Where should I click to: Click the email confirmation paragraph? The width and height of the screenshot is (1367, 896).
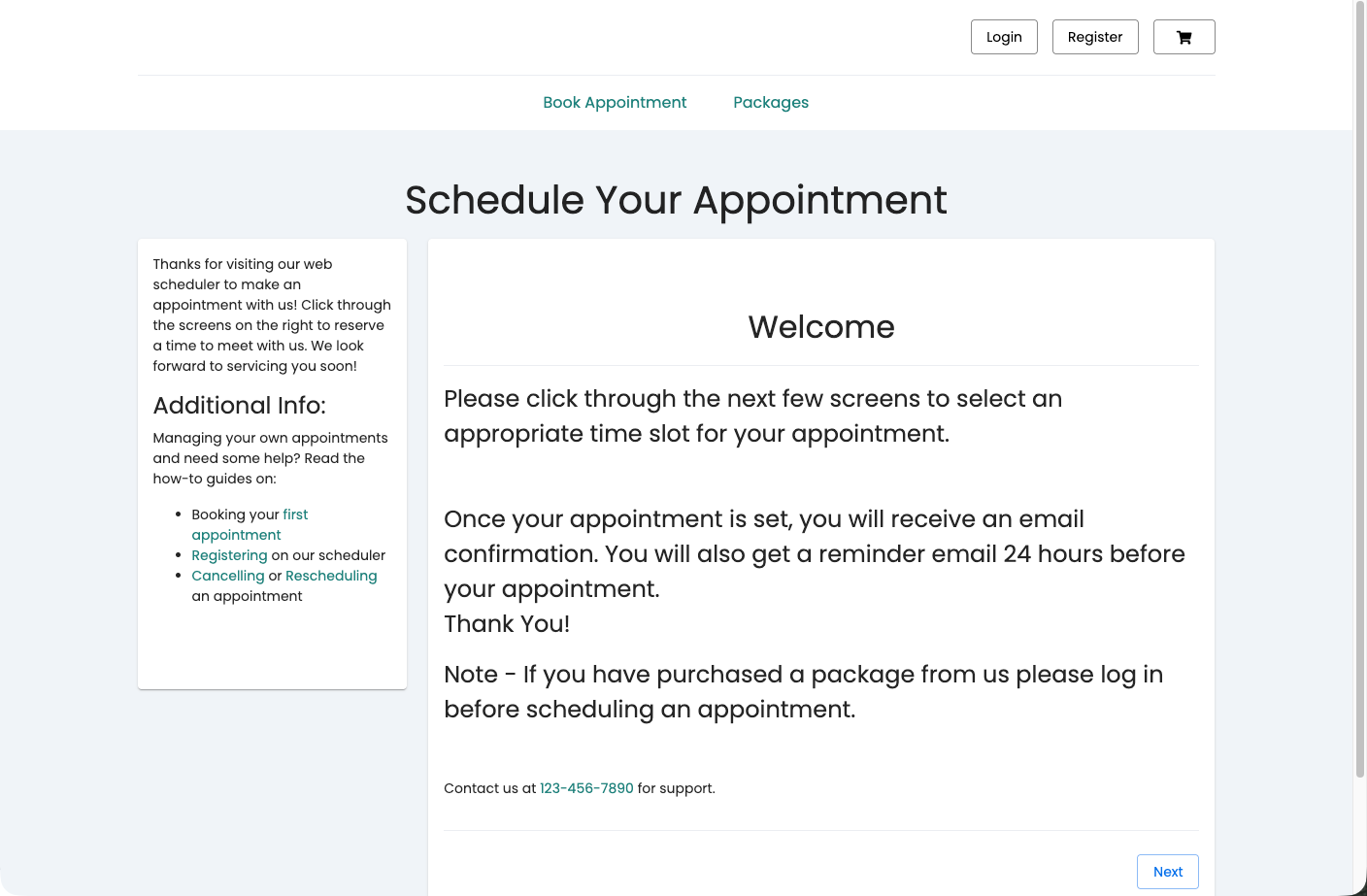point(815,553)
